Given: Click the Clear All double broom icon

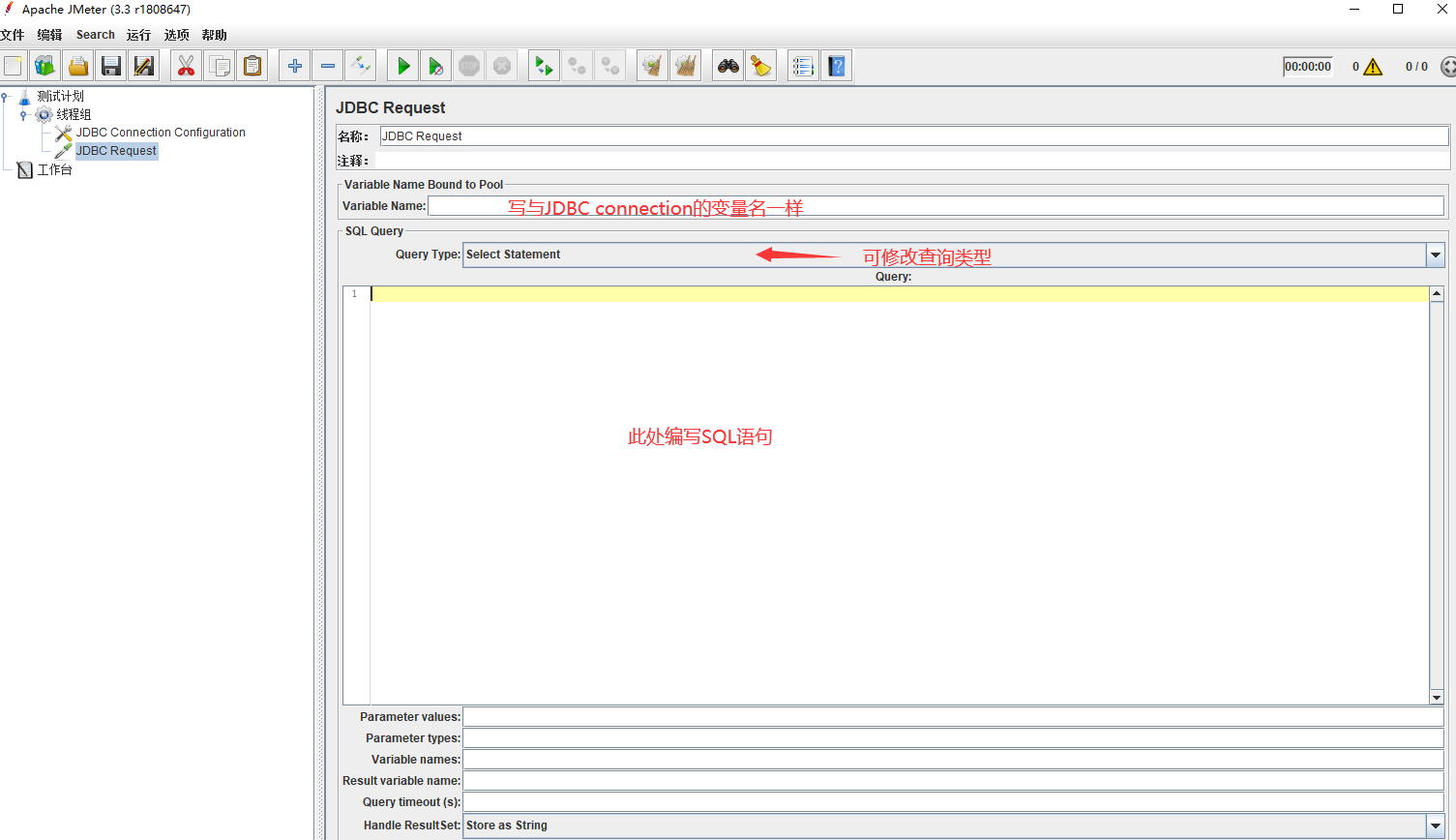Looking at the screenshot, I should 686,66.
